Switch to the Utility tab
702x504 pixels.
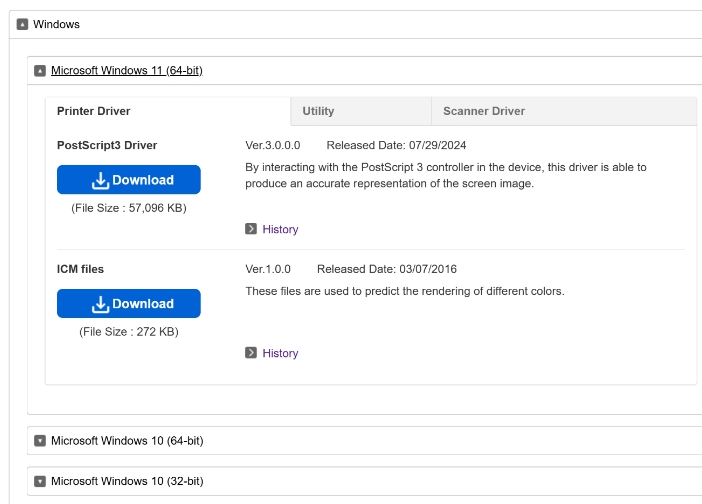click(361, 111)
